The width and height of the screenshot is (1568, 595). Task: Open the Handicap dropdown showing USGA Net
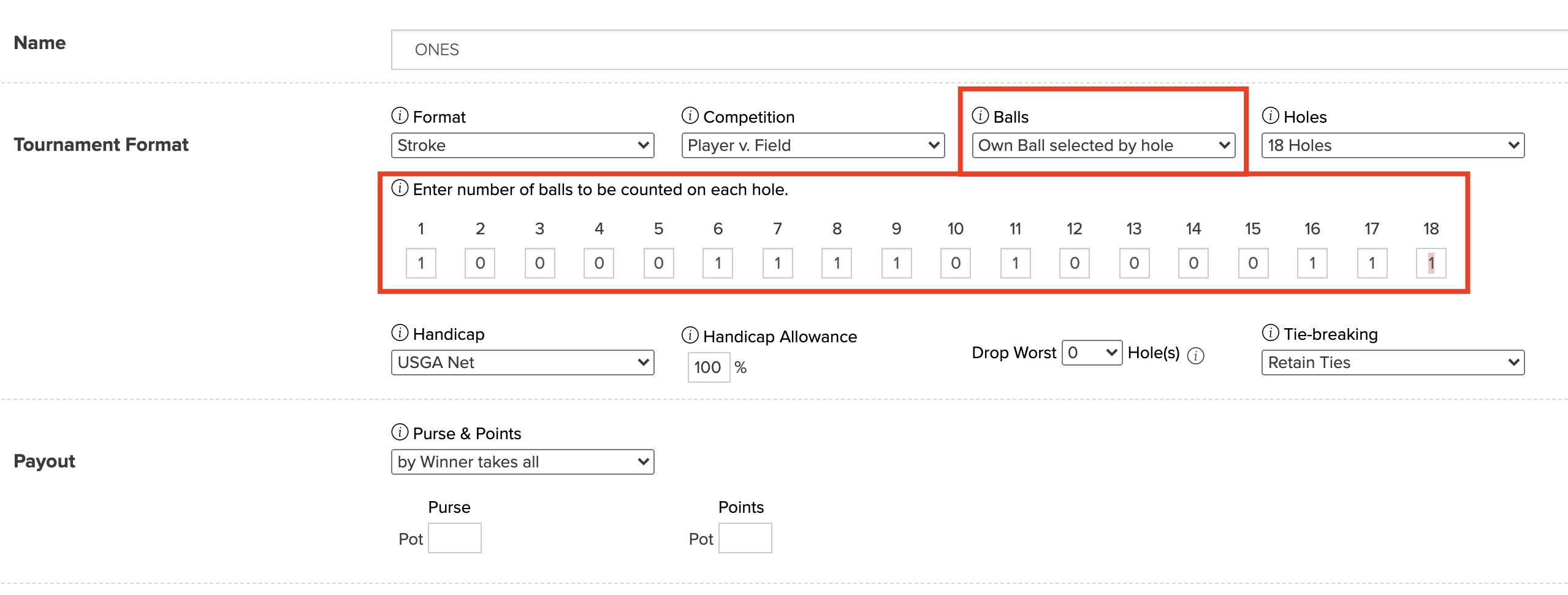coord(523,363)
